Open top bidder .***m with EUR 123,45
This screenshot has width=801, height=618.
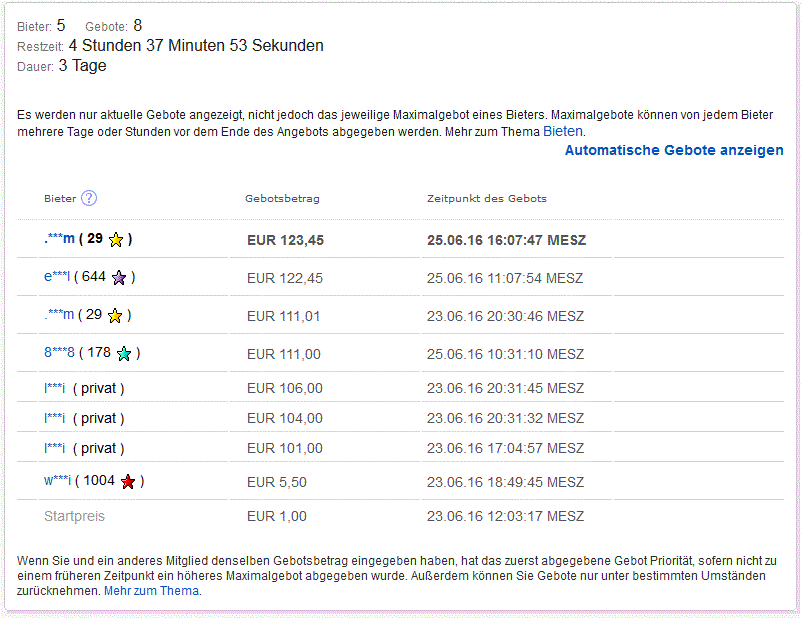(59, 239)
